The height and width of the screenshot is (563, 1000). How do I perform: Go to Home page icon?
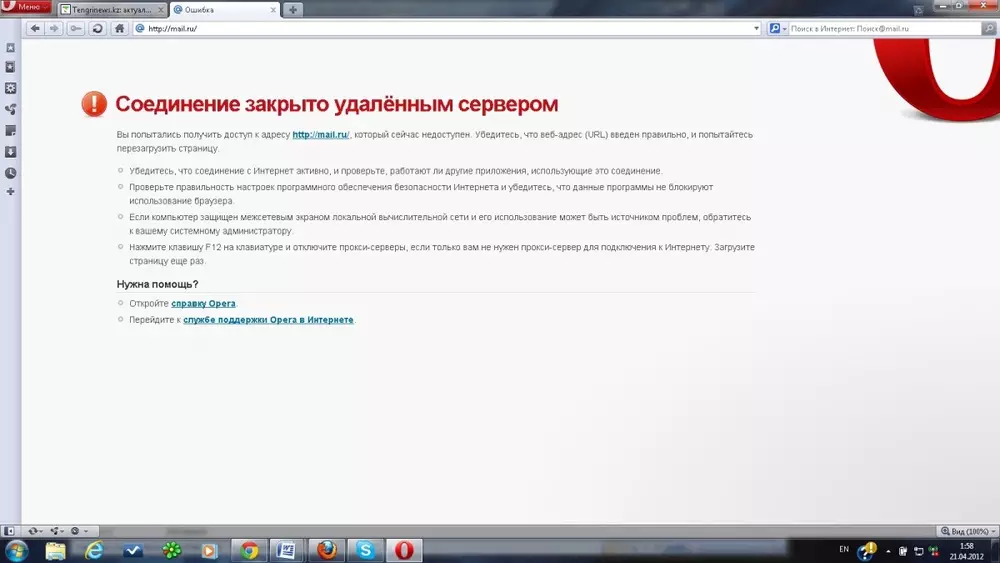click(119, 28)
